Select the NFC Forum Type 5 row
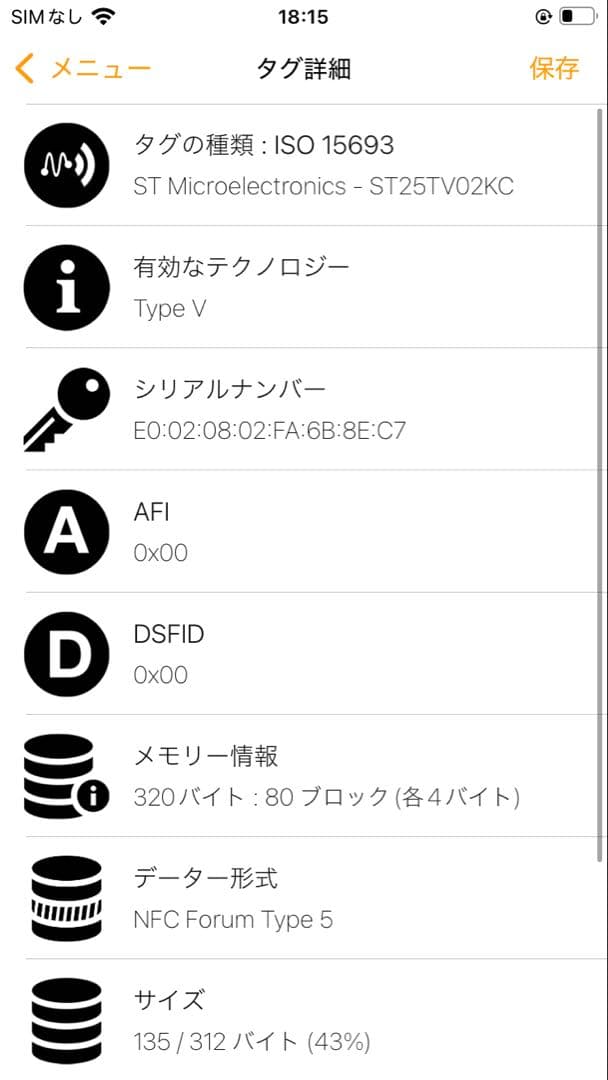This screenshot has height=1080, width=608. tap(330, 897)
